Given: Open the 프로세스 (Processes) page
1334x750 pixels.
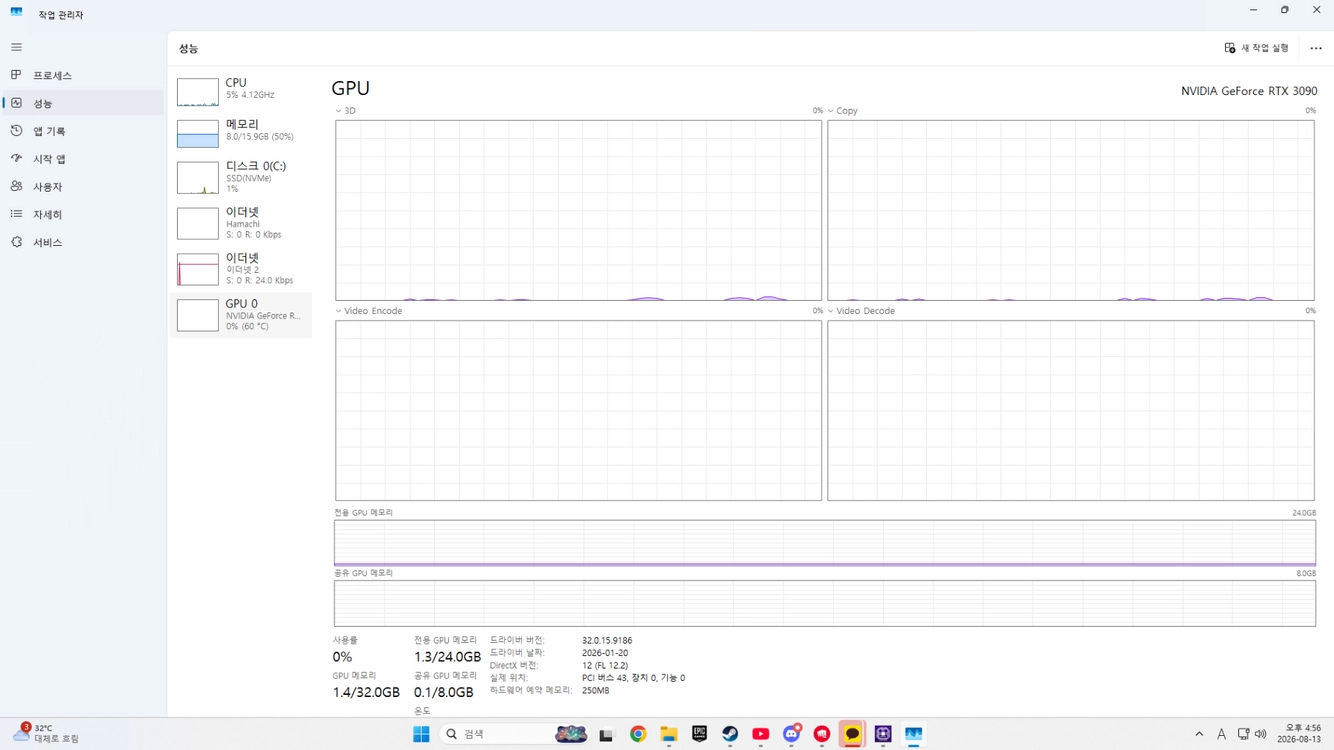Looking at the screenshot, I should 83,76.
